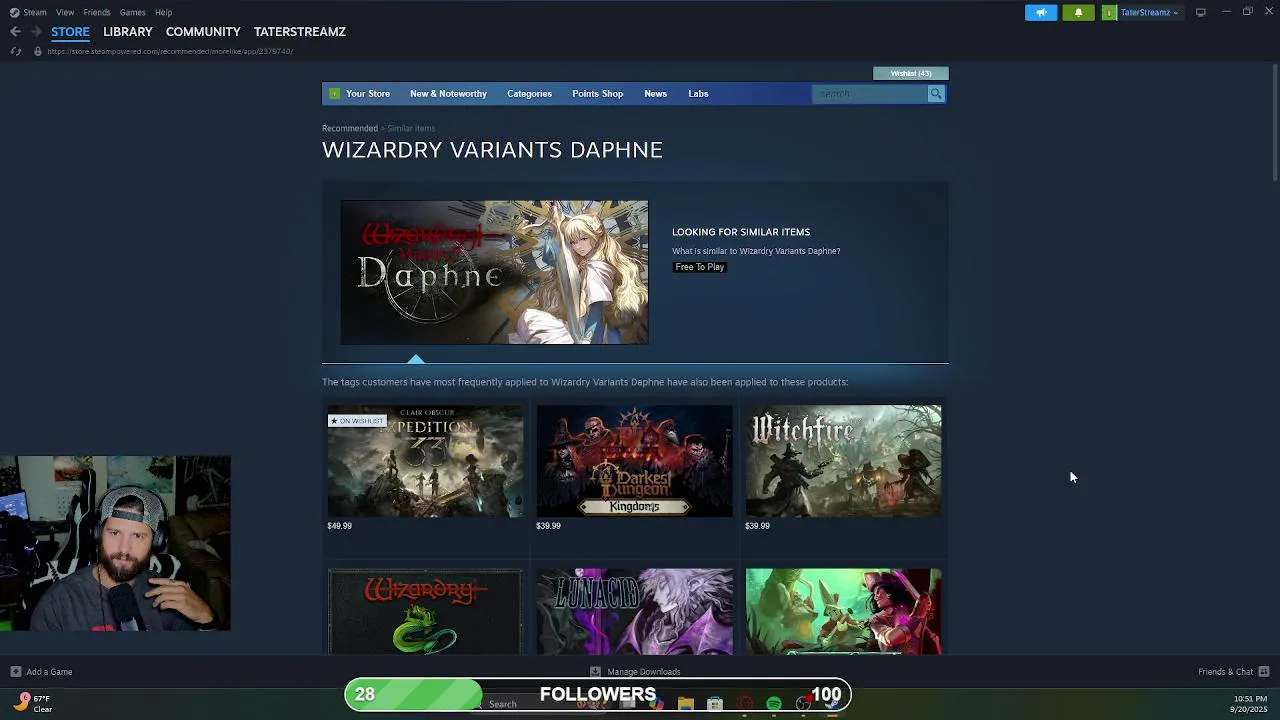The height and width of the screenshot is (720, 1280).
Task: Click the Manage Downloads arrow icon
Action: tap(595, 672)
